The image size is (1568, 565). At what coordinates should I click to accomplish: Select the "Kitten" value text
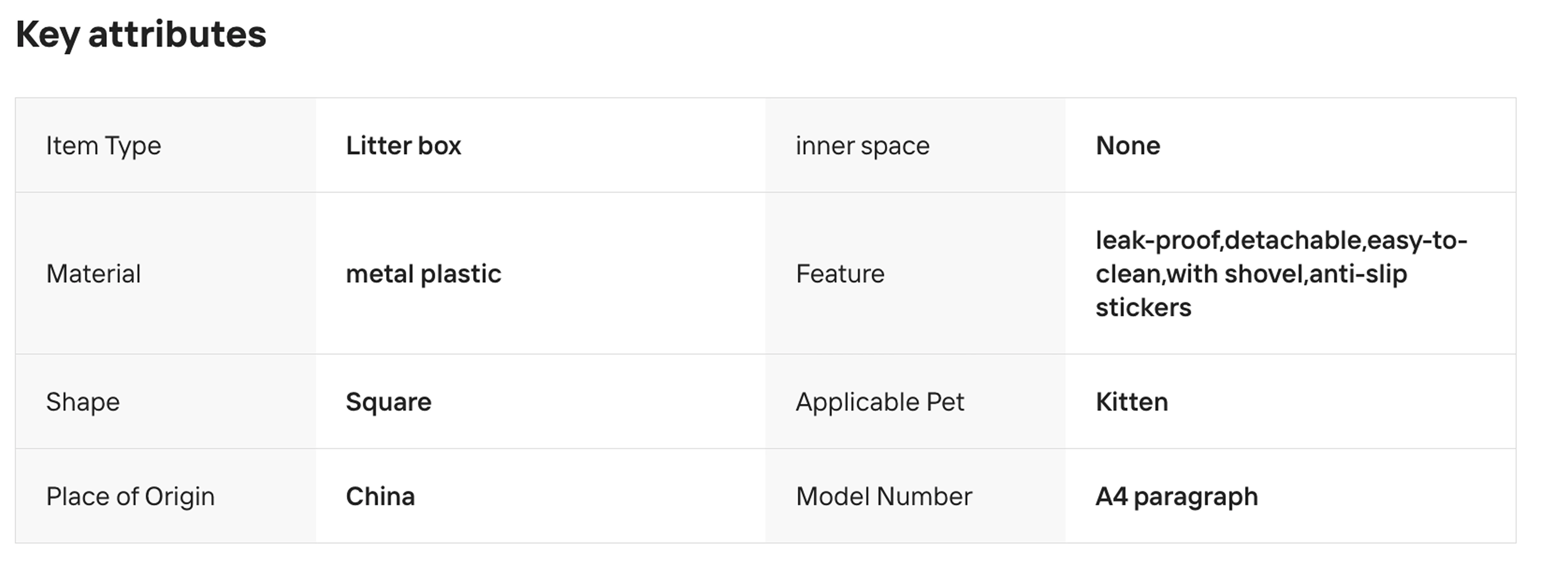(x=1132, y=402)
